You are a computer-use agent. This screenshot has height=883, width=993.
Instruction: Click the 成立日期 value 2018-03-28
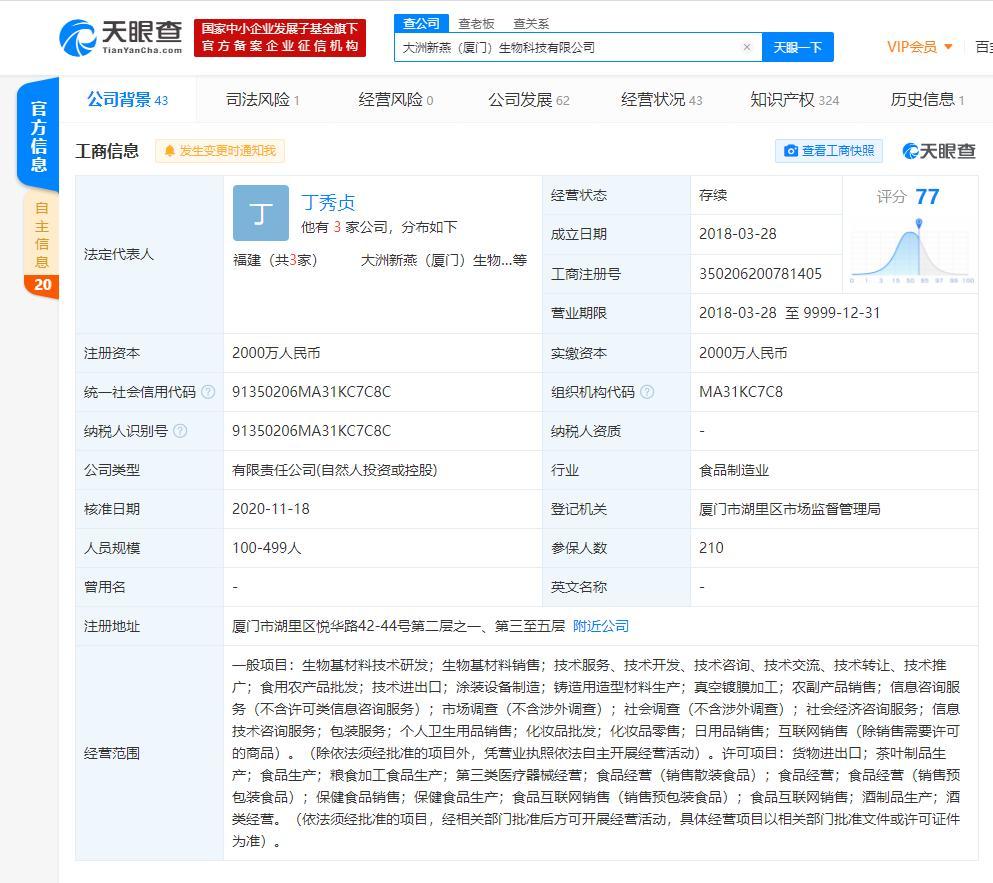click(738, 234)
